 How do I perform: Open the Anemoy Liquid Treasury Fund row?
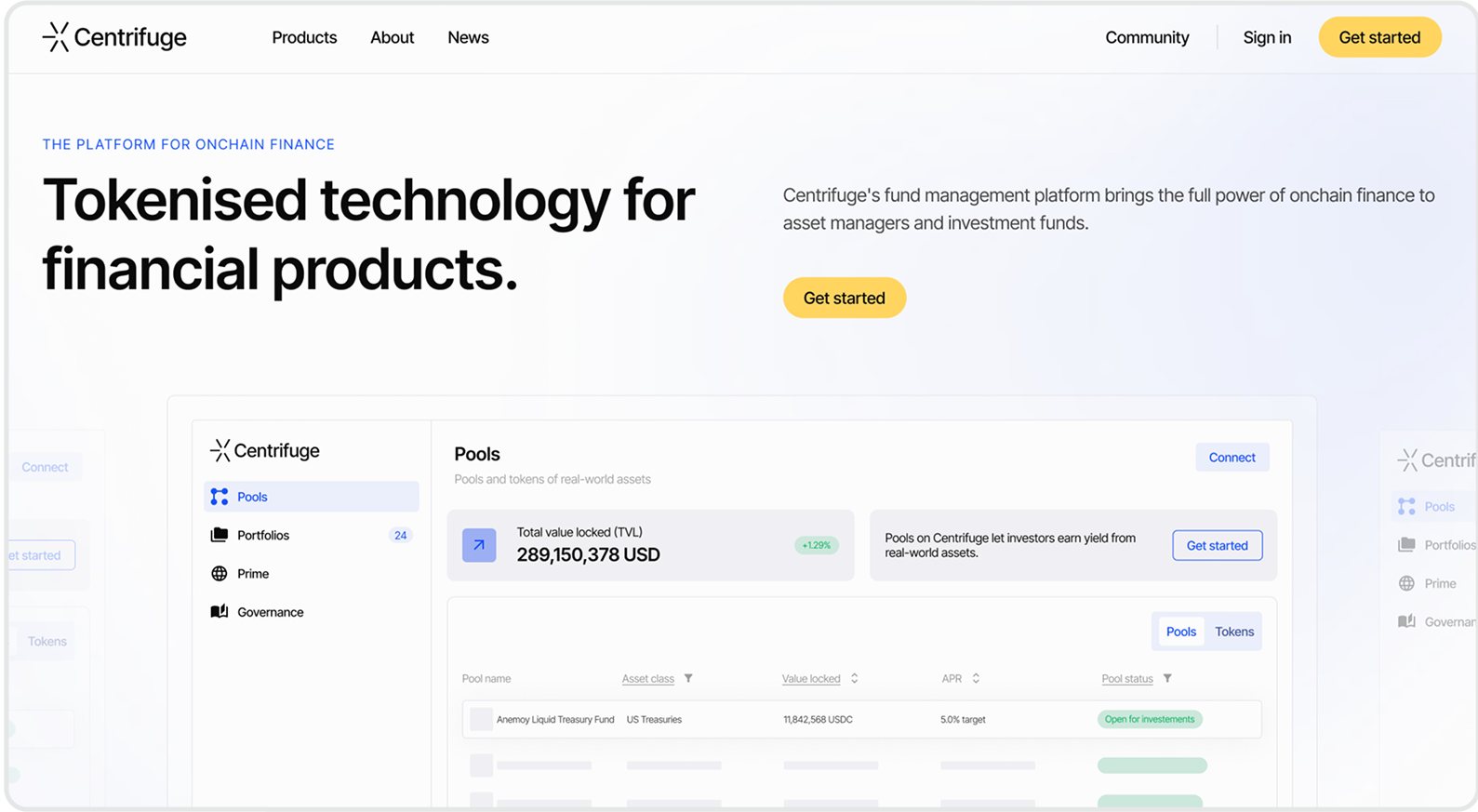[861, 719]
